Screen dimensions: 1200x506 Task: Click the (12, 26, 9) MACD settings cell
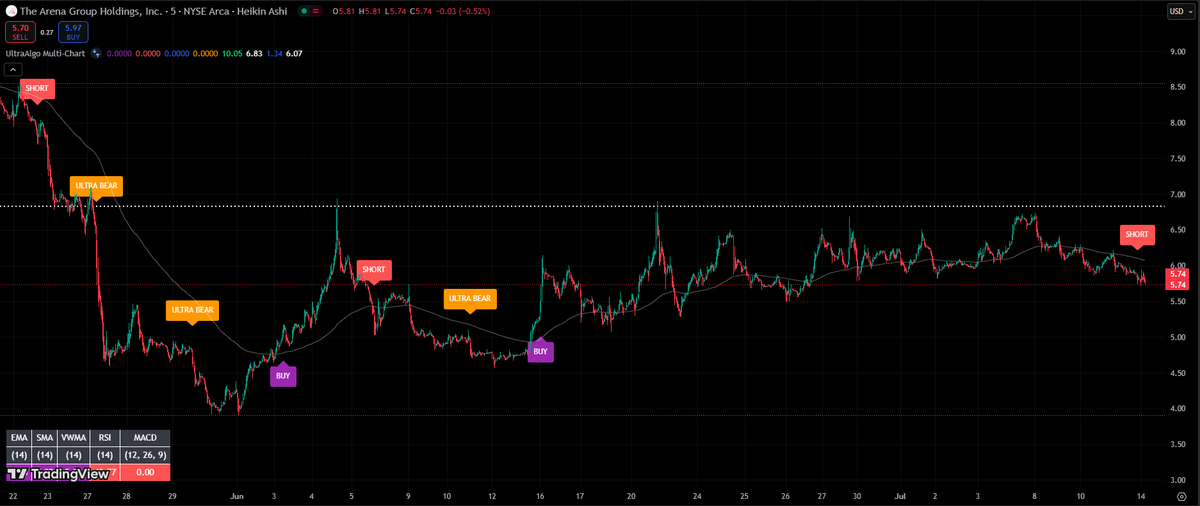[x=144, y=455]
